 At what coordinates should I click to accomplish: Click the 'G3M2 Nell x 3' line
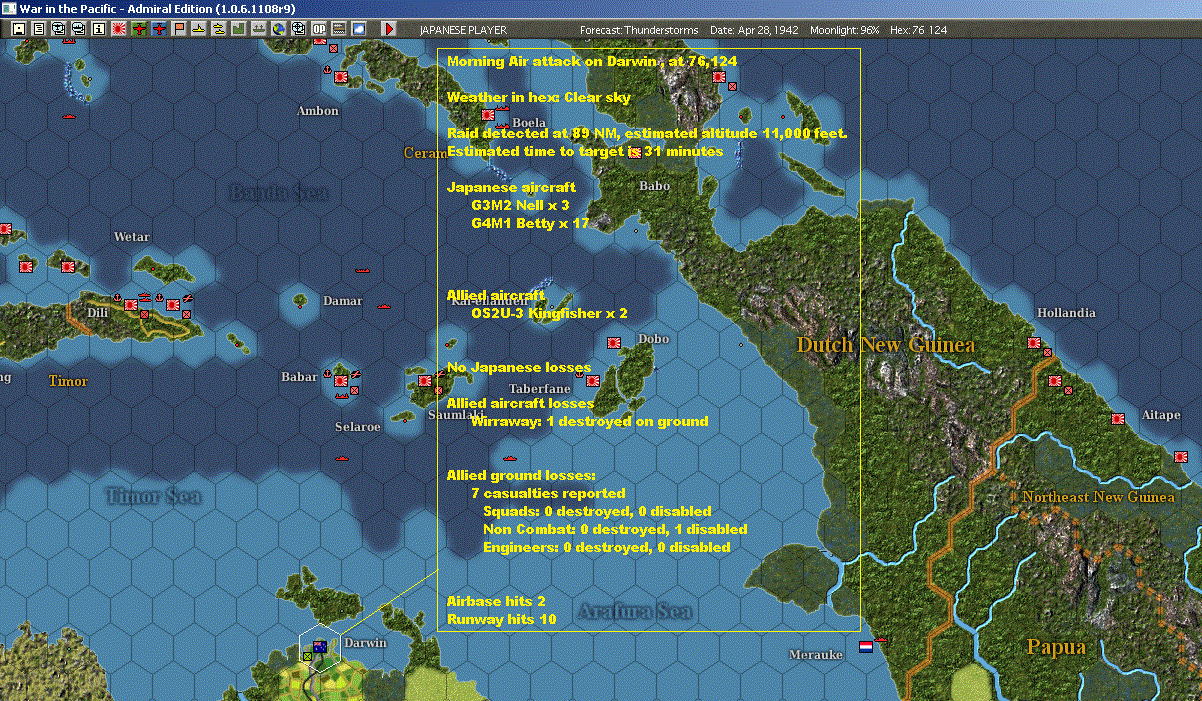click(520, 205)
